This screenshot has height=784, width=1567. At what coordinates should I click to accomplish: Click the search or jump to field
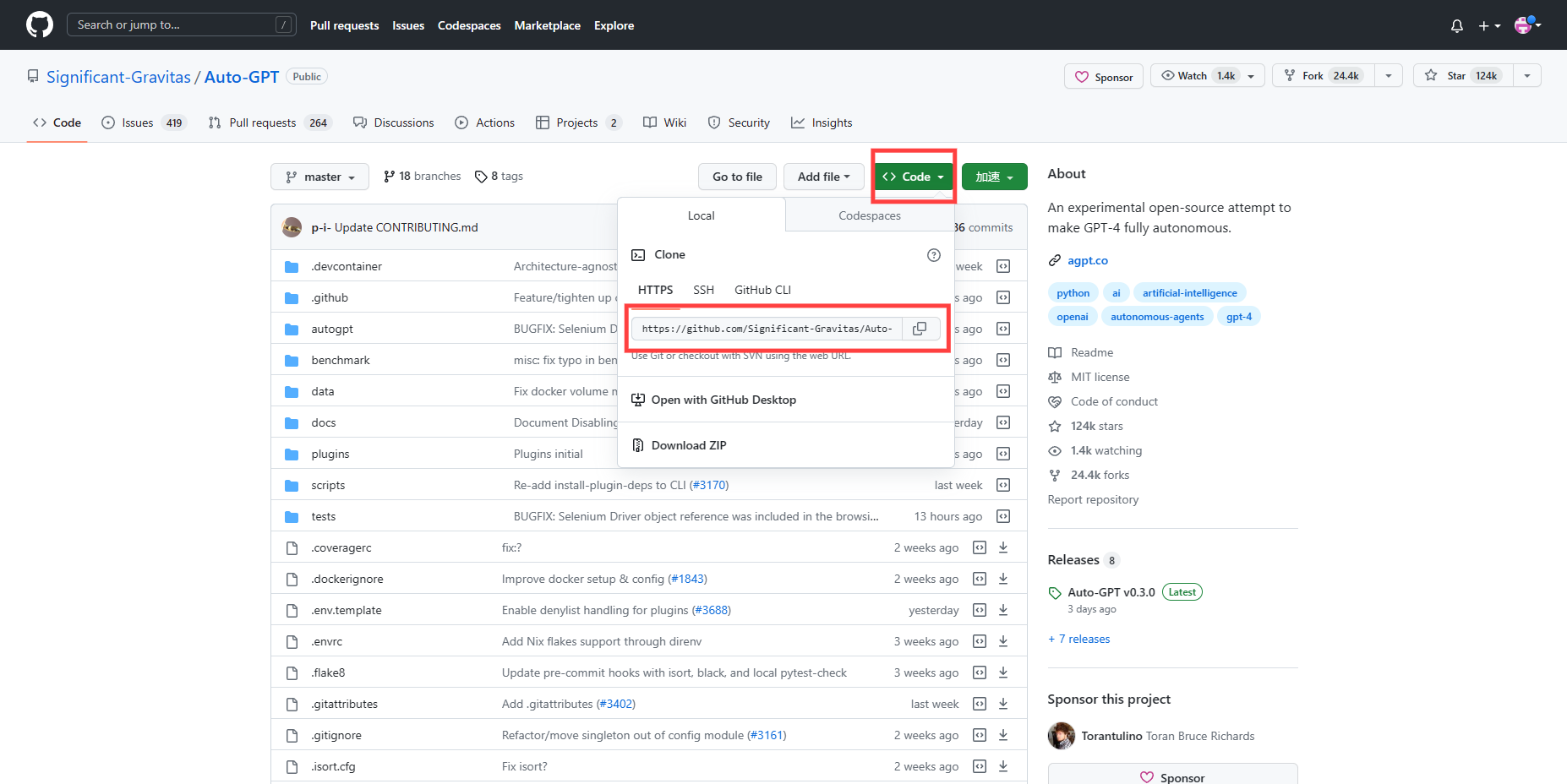[x=182, y=24]
